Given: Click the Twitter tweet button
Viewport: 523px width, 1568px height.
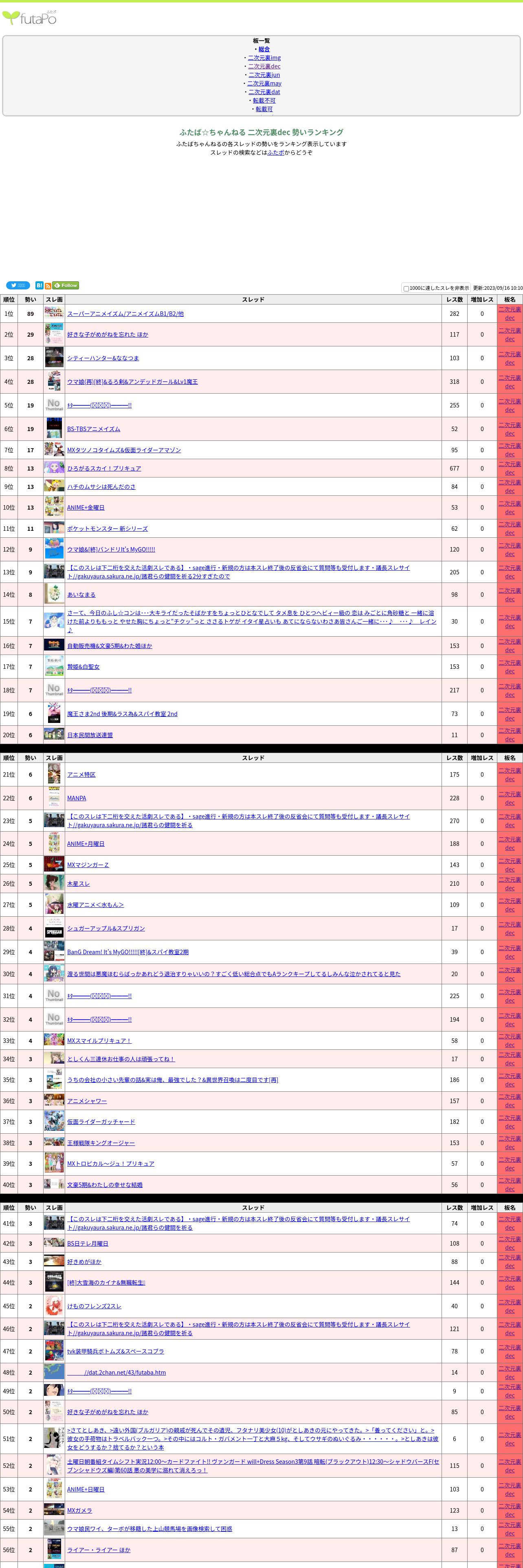Looking at the screenshot, I should [18, 285].
